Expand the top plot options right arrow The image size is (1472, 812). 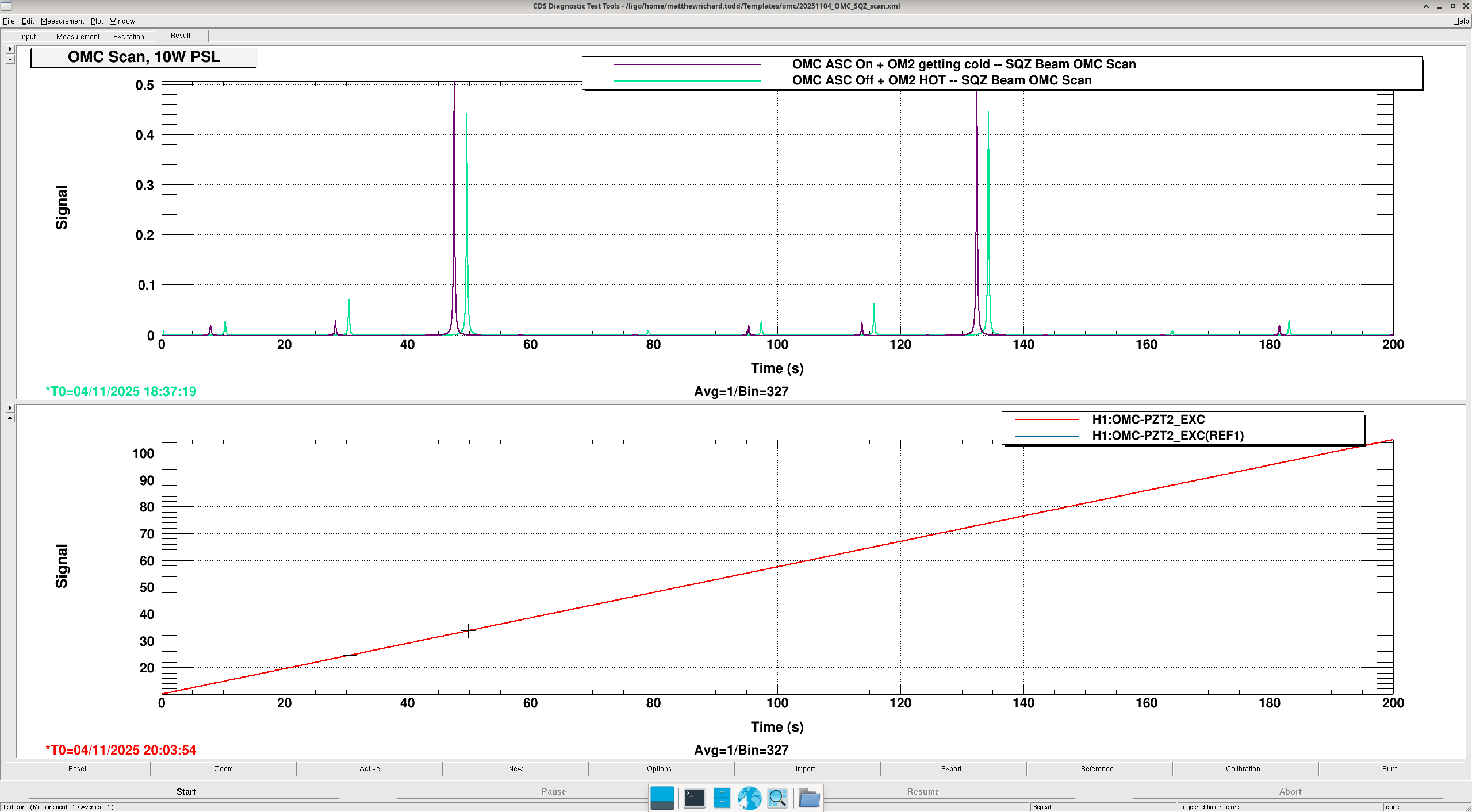point(10,49)
